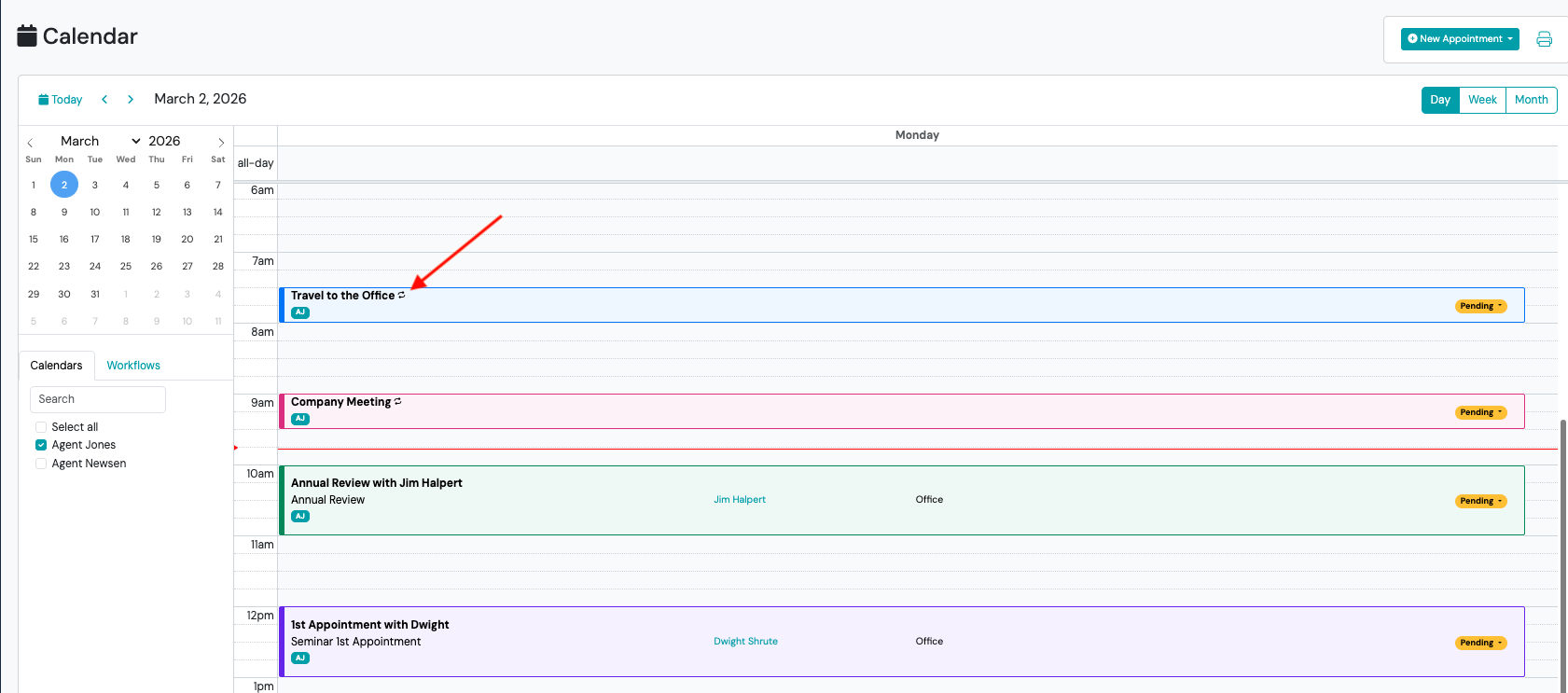Open Pending status dropdown for Company Meeting

[x=1480, y=412]
